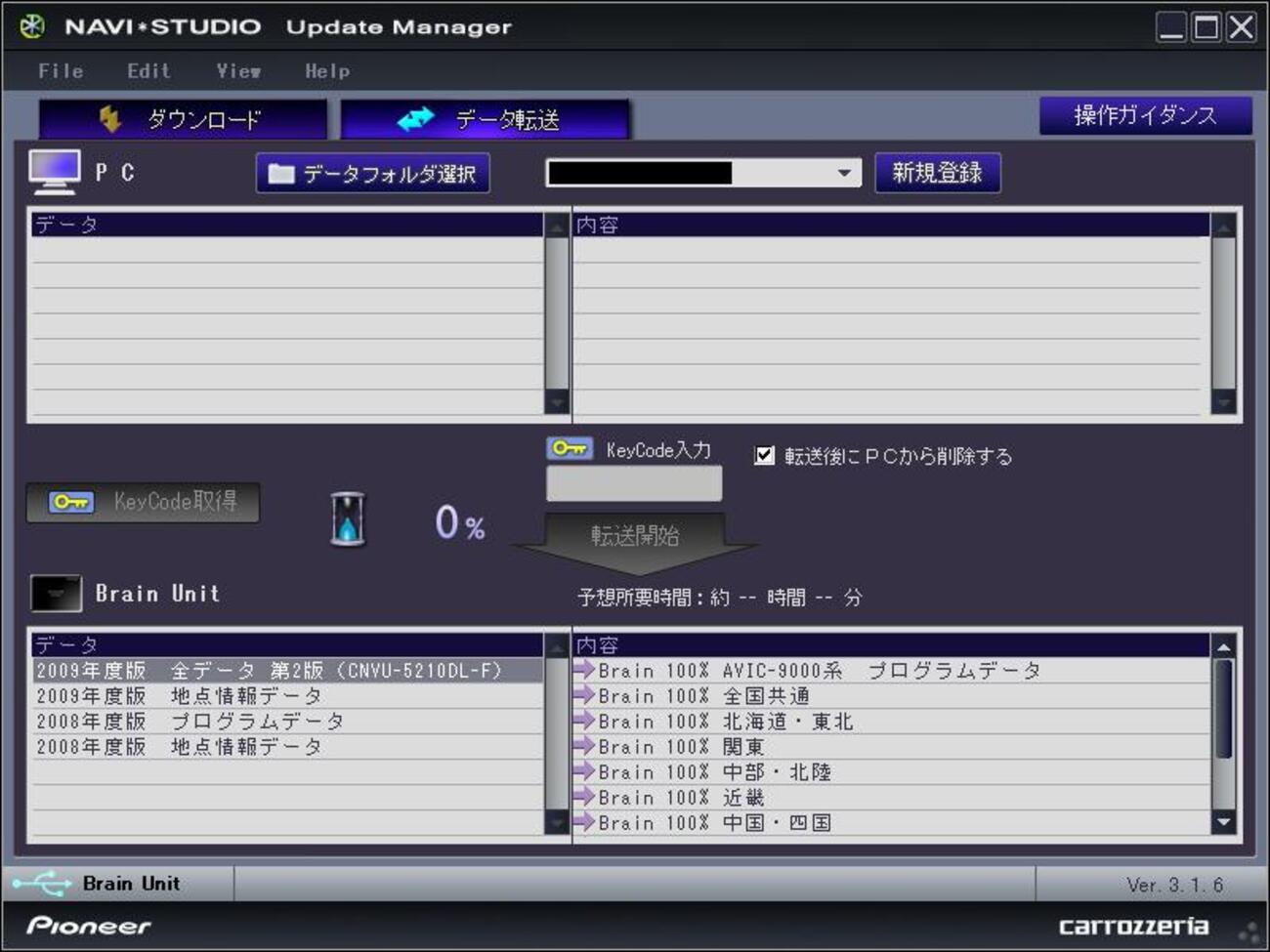Click the データフォルダ選択 button
Image resolution: width=1270 pixels, height=952 pixels.
coord(373,174)
